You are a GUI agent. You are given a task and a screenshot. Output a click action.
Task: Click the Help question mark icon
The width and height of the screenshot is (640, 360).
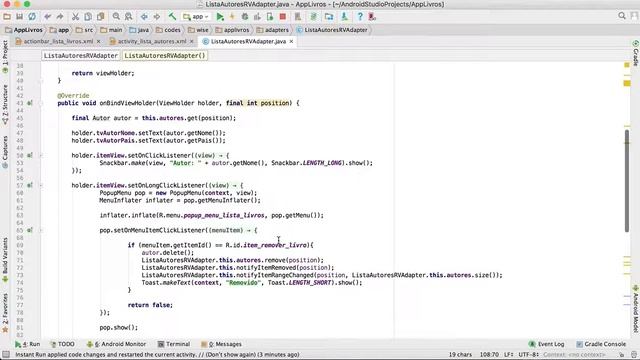coord(360,17)
